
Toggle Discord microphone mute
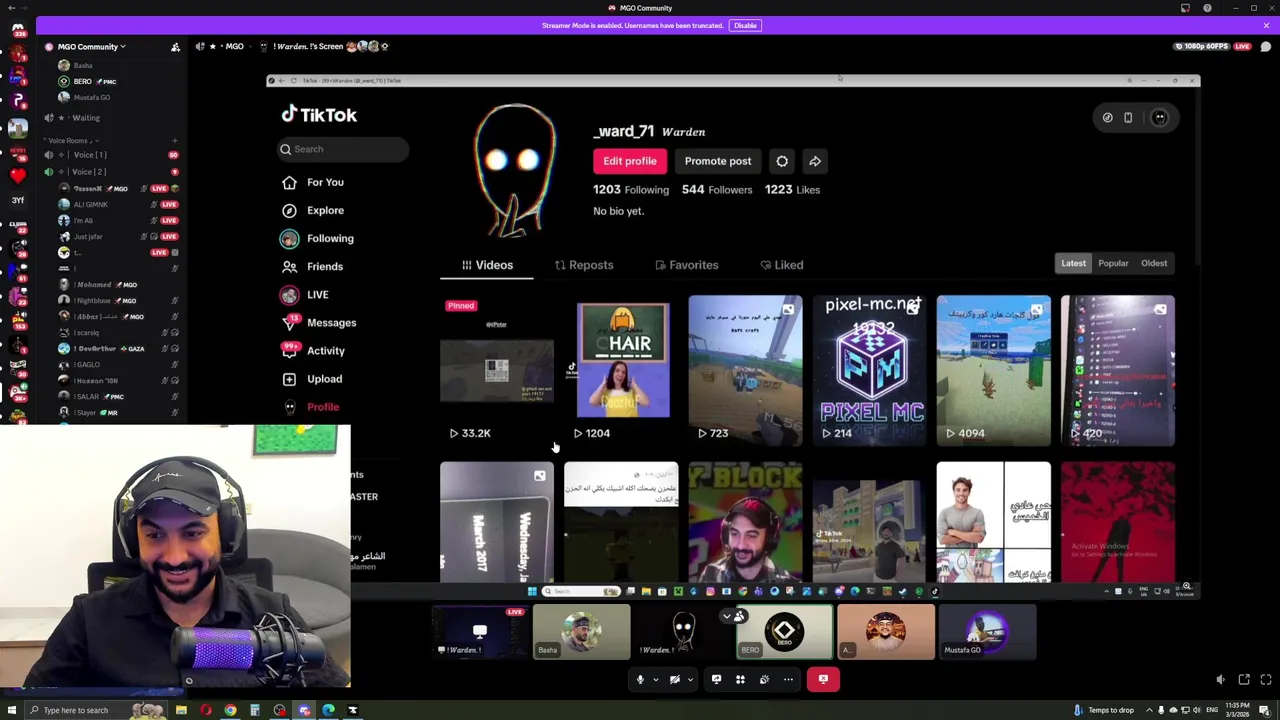click(640, 679)
